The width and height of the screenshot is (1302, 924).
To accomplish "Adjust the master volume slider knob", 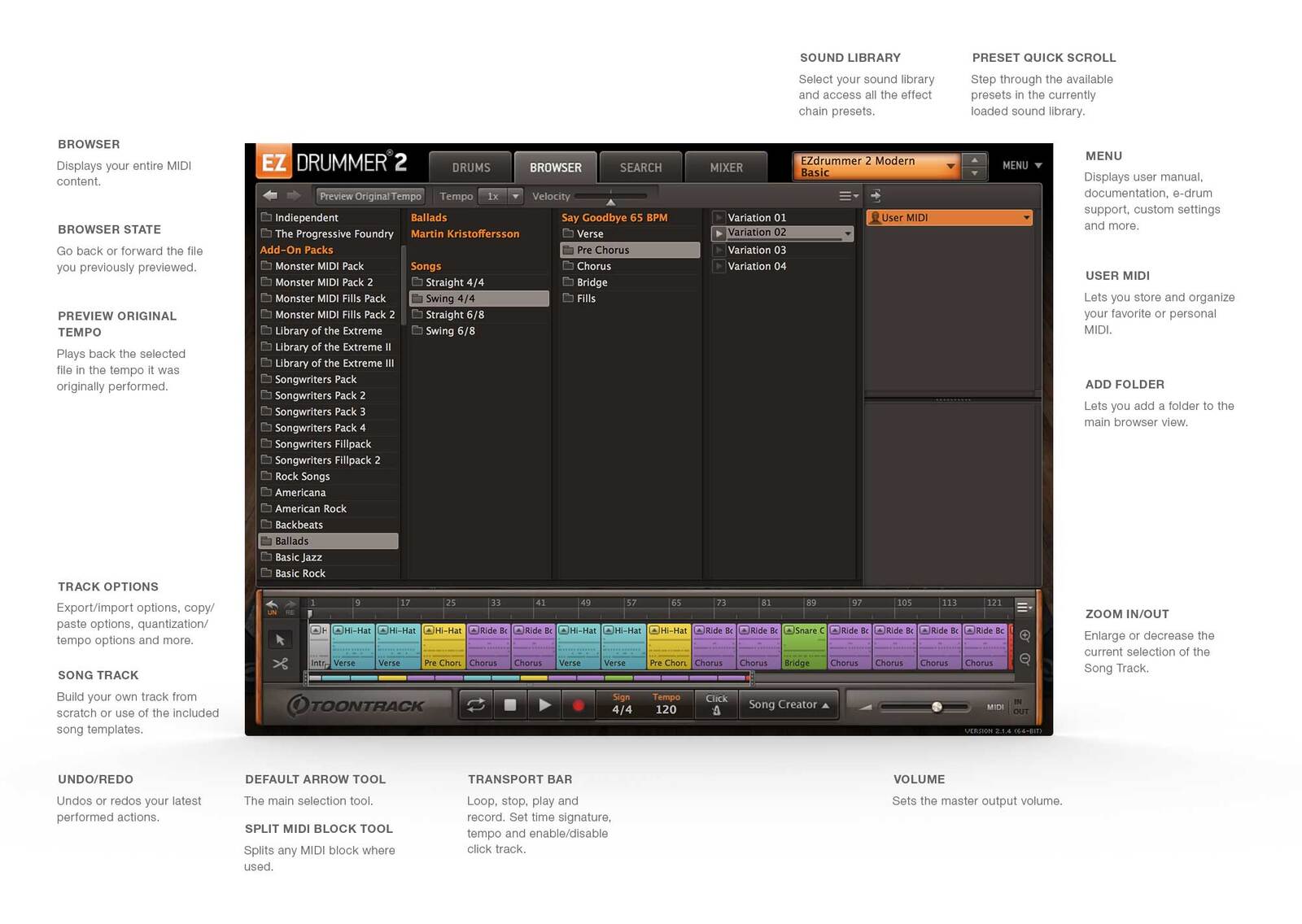I will pyautogui.click(x=937, y=707).
